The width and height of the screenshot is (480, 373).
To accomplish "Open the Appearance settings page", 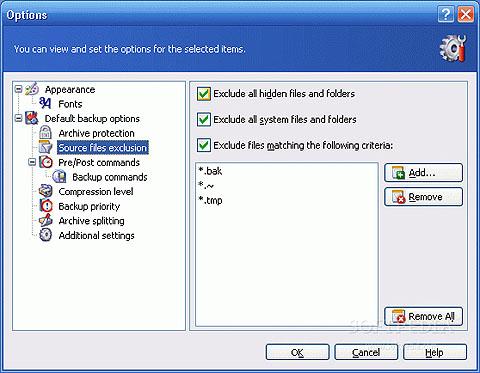I will [70, 89].
